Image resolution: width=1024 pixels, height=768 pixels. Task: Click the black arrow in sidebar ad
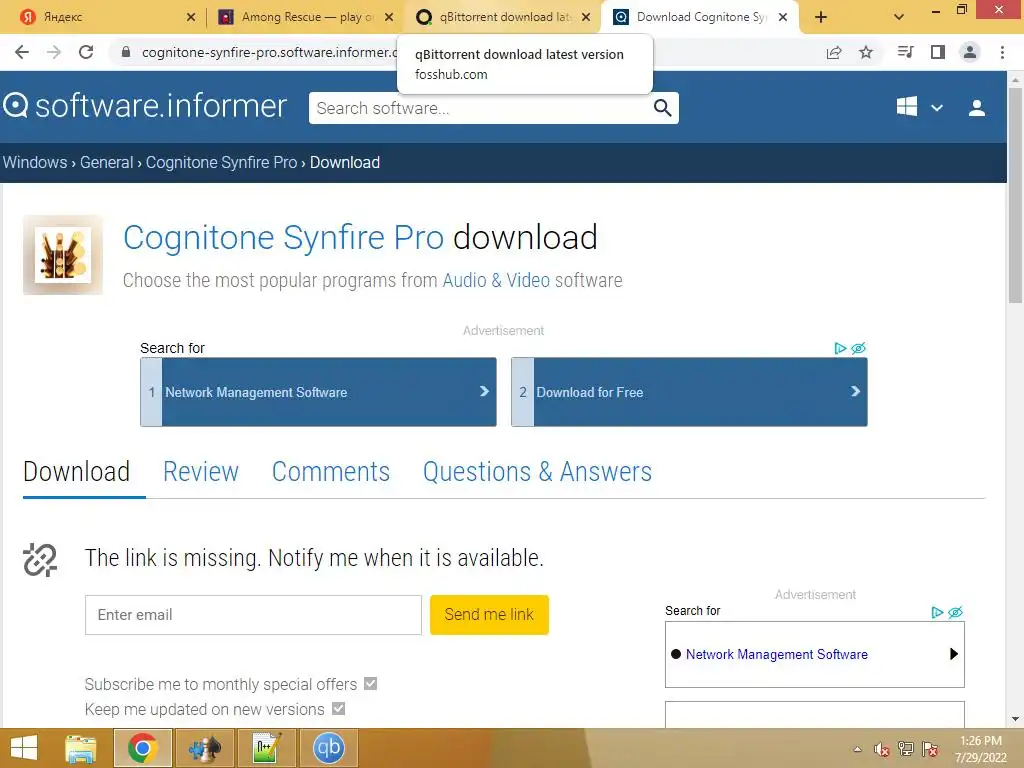pos(953,654)
